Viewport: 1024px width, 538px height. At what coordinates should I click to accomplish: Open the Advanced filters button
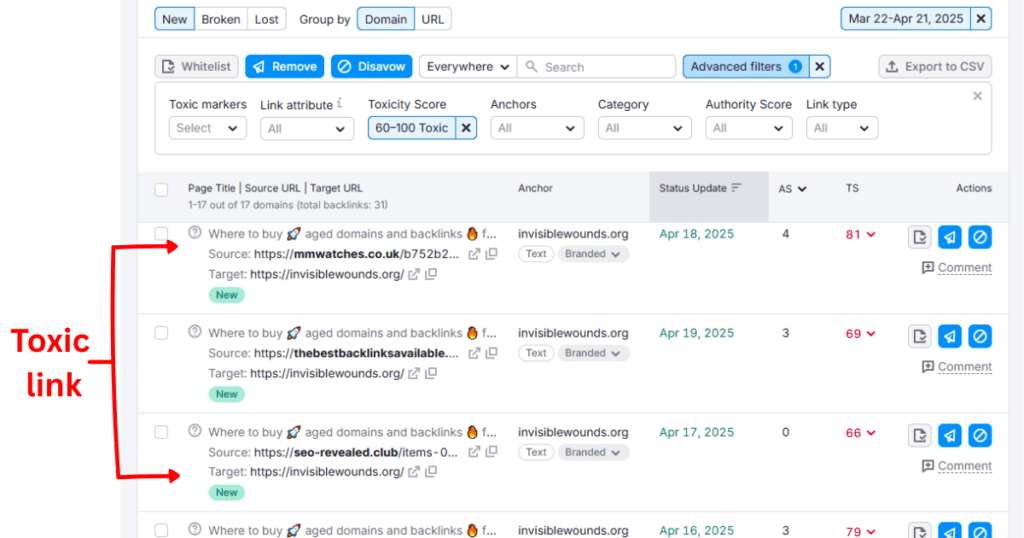click(x=746, y=67)
